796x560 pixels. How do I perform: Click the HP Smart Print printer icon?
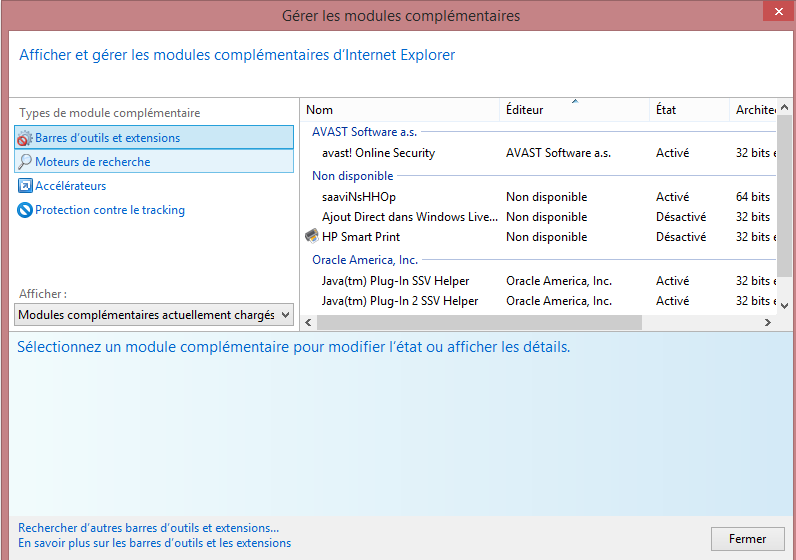click(x=312, y=236)
